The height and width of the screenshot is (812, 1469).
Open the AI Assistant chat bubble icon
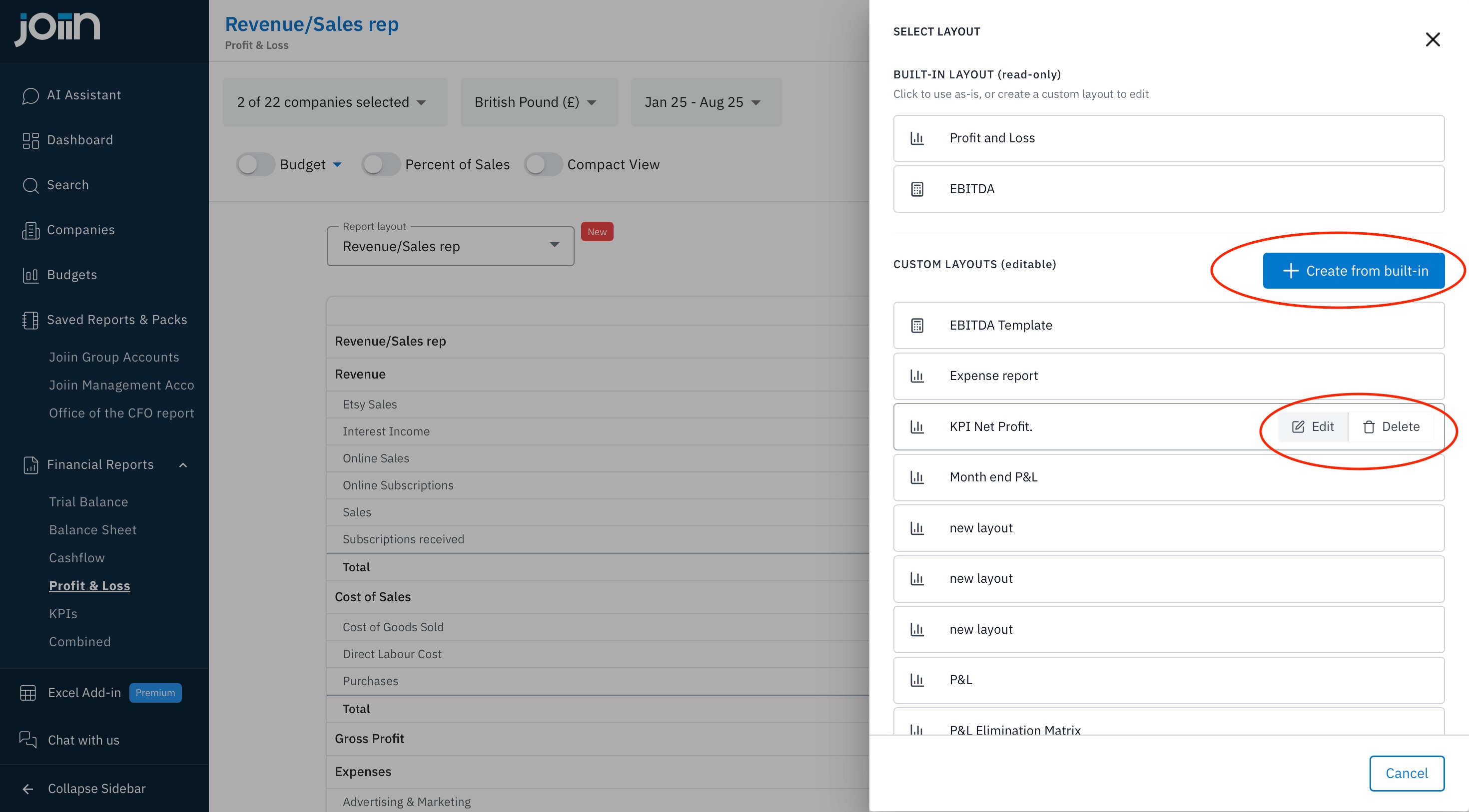point(30,95)
